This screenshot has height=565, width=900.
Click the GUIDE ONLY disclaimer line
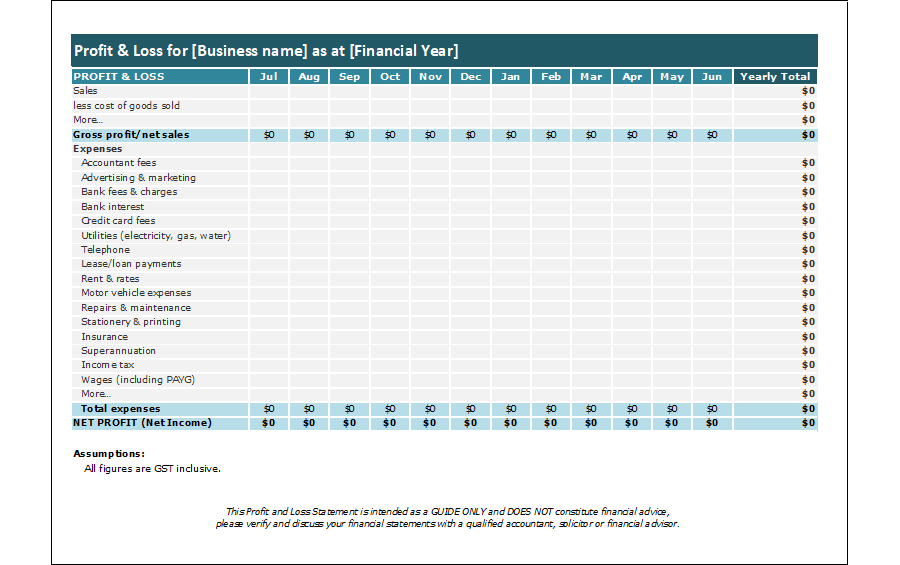448,512
